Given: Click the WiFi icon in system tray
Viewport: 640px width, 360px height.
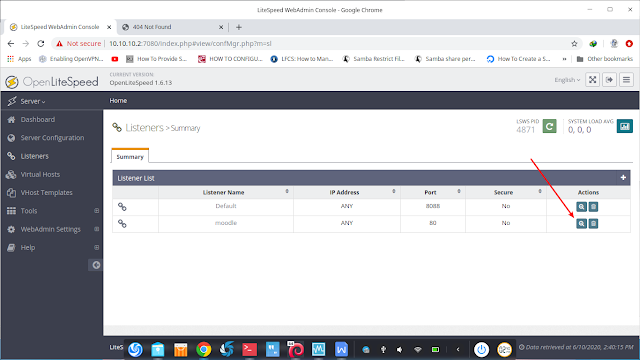Looking at the screenshot, I should pyautogui.click(x=418, y=350).
